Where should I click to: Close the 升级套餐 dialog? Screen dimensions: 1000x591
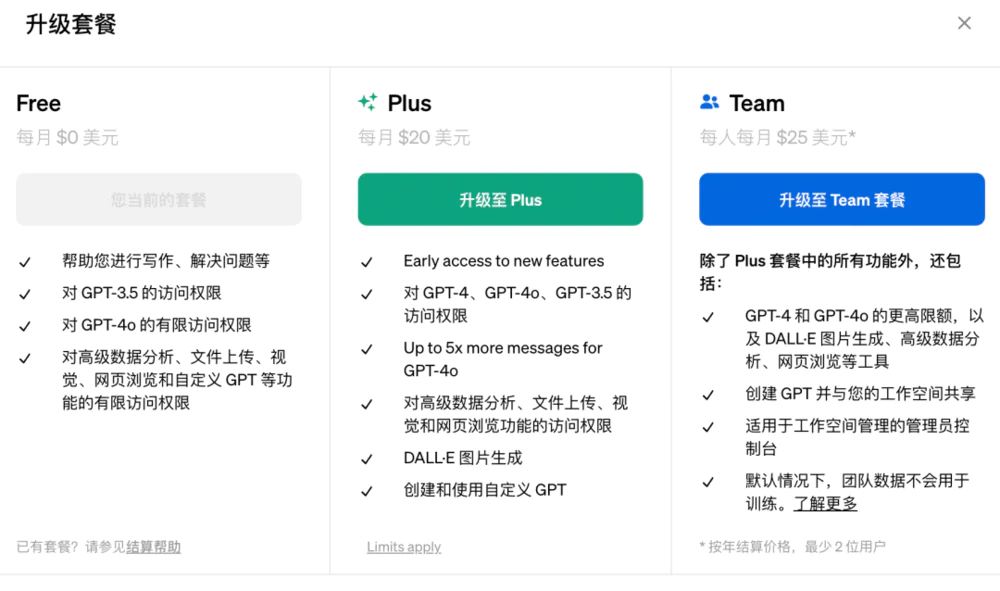(964, 23)
